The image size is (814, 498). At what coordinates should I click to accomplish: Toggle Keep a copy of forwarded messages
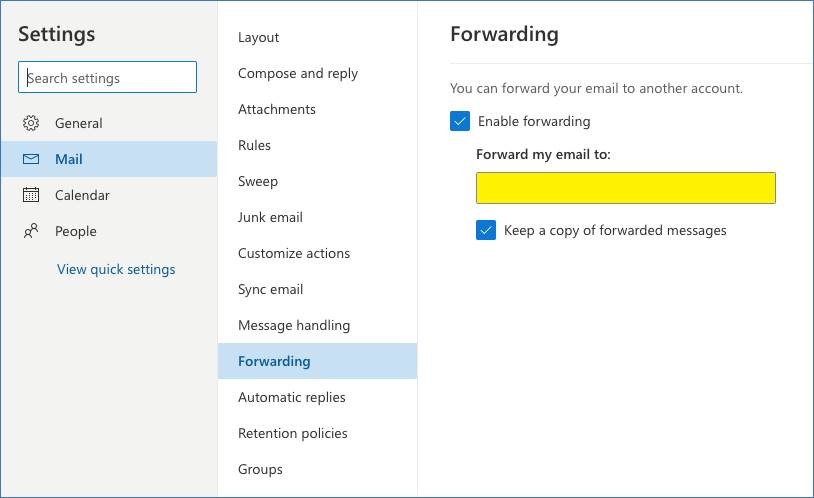pos(485,230)
